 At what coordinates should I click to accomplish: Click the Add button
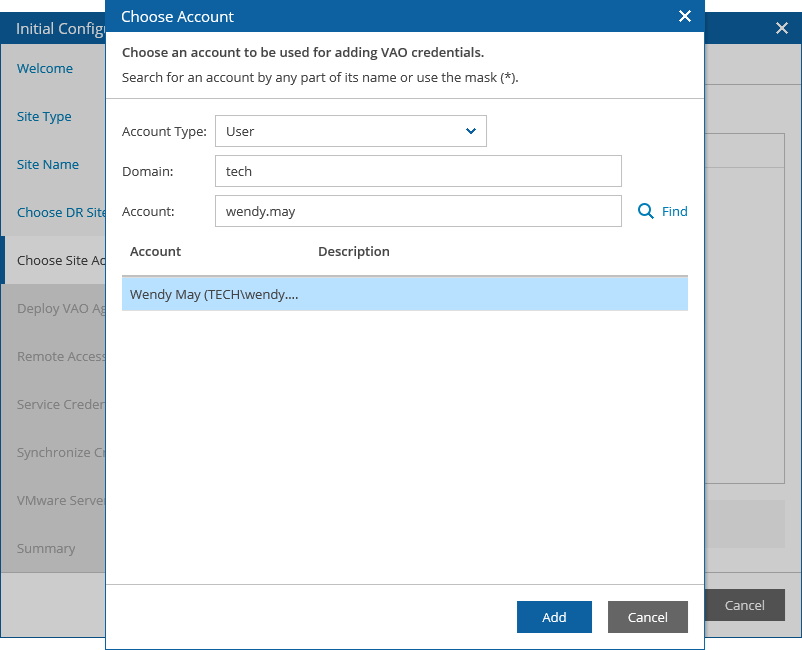click(x=554, y=617)
